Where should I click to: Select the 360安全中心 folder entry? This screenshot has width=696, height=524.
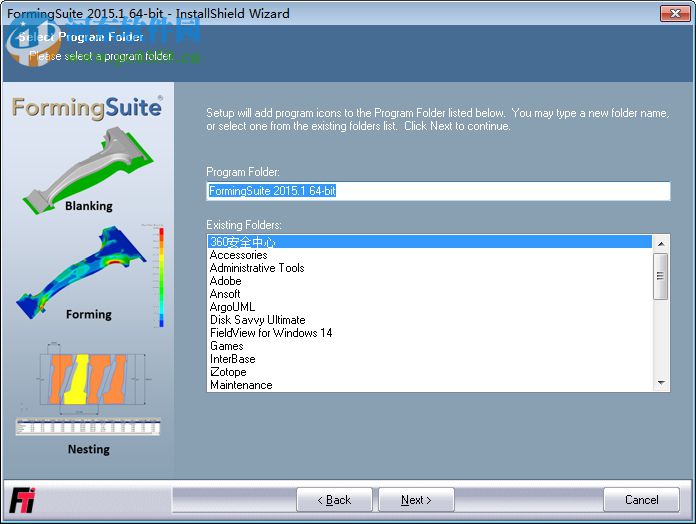[429, 242]
